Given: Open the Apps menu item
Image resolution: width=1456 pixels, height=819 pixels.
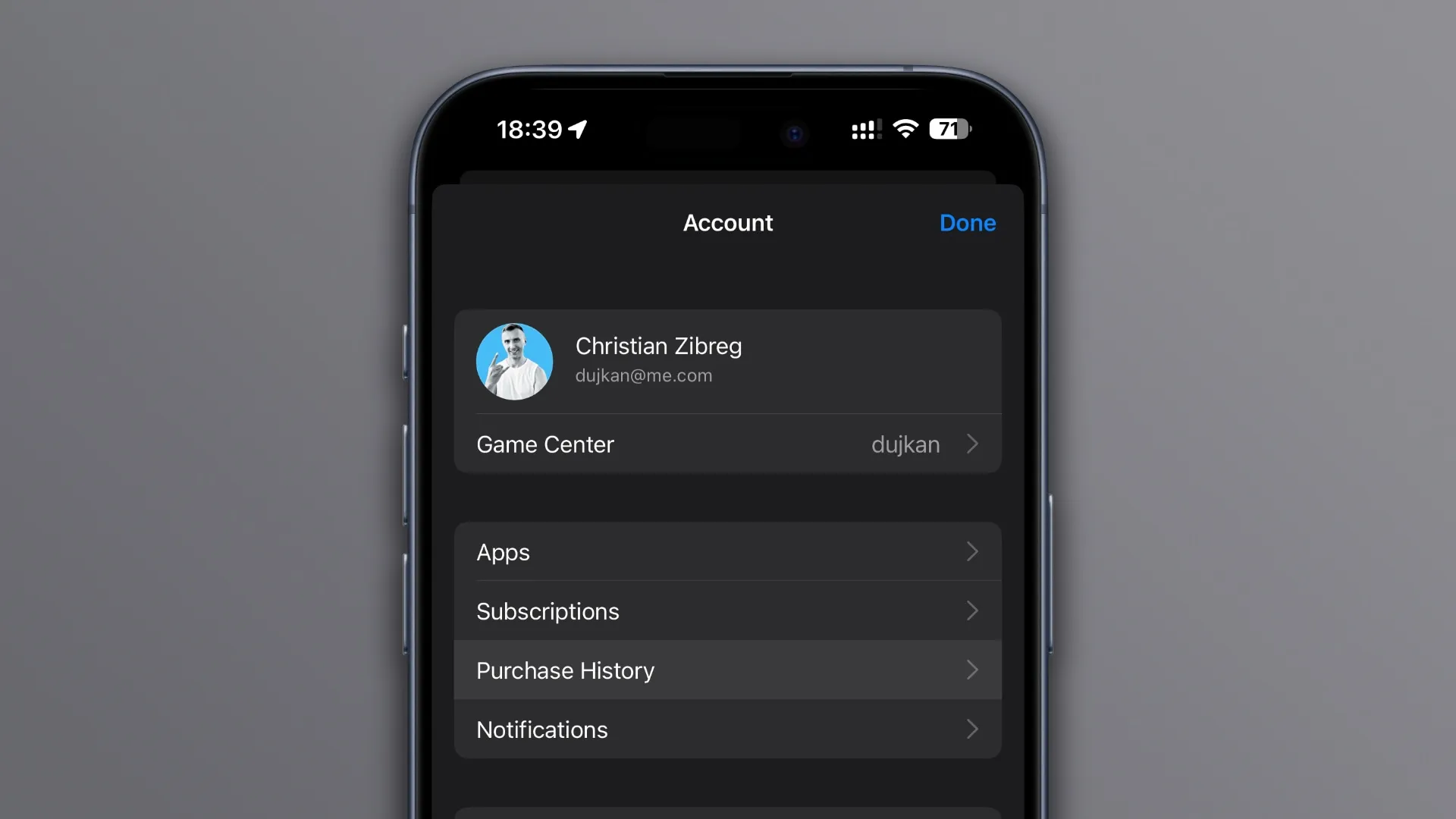Looking at the screenshot, I should tap(727, 551).
